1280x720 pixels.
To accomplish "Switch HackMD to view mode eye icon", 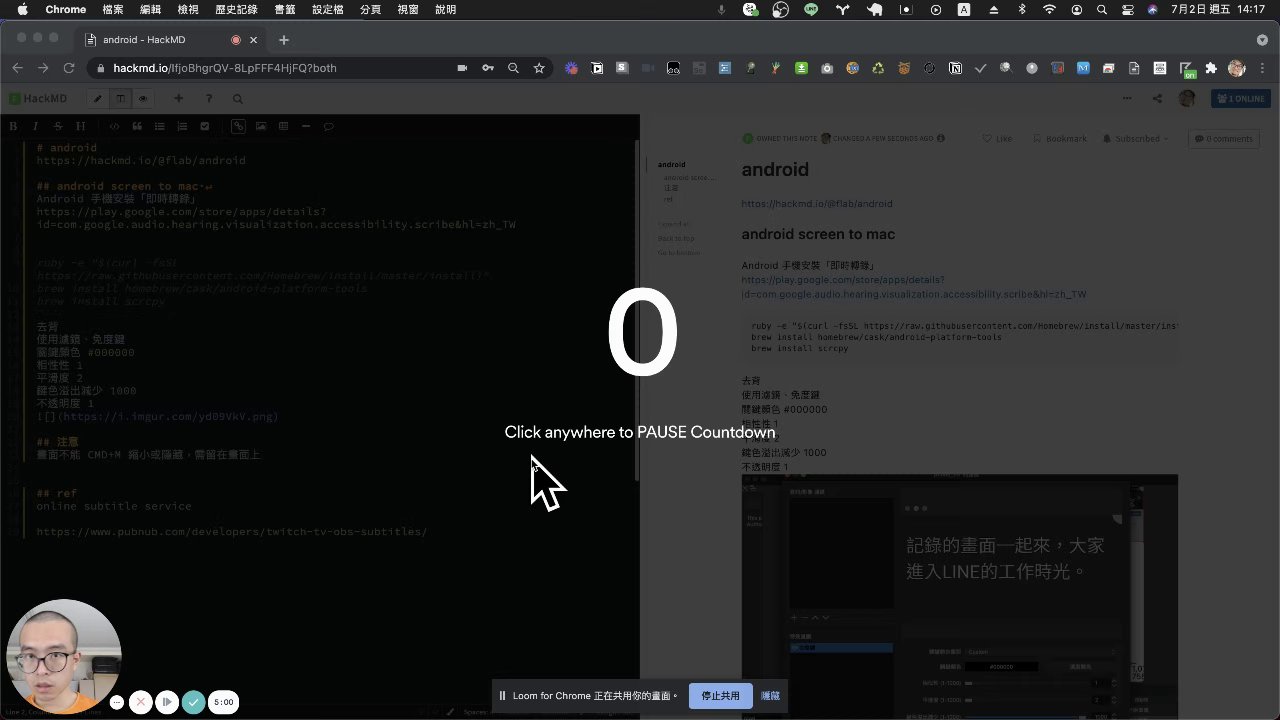I will click(144, 99).
